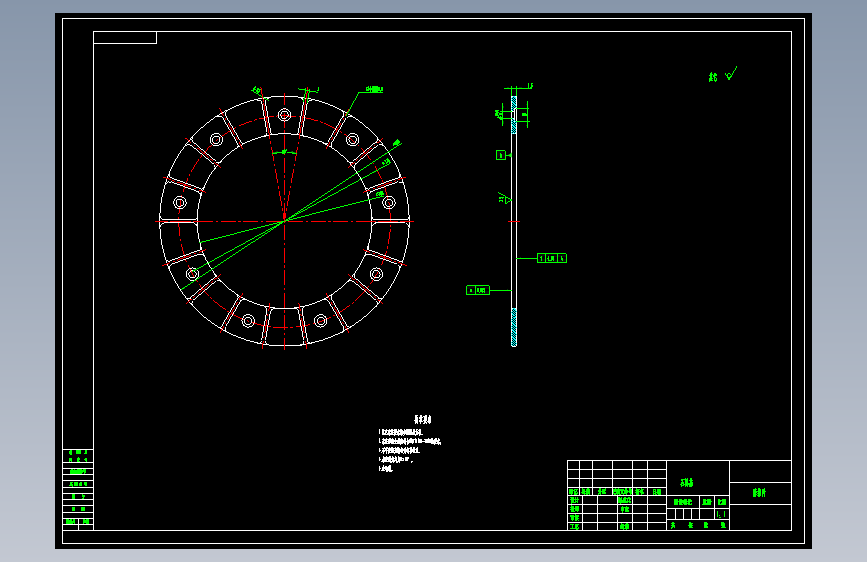Screen dimensions: 867x562
Task: Select the thickness dimension above the side view
Action: pyautogui.click(x=521, y=86)
